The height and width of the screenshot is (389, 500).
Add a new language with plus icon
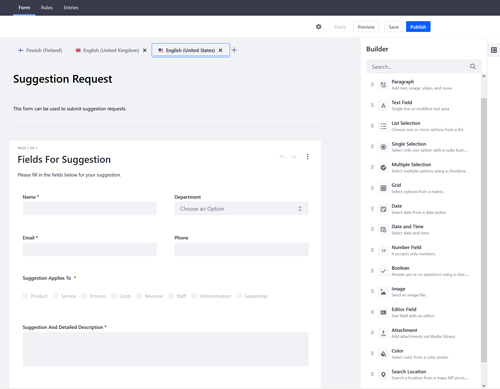(234, 50)
